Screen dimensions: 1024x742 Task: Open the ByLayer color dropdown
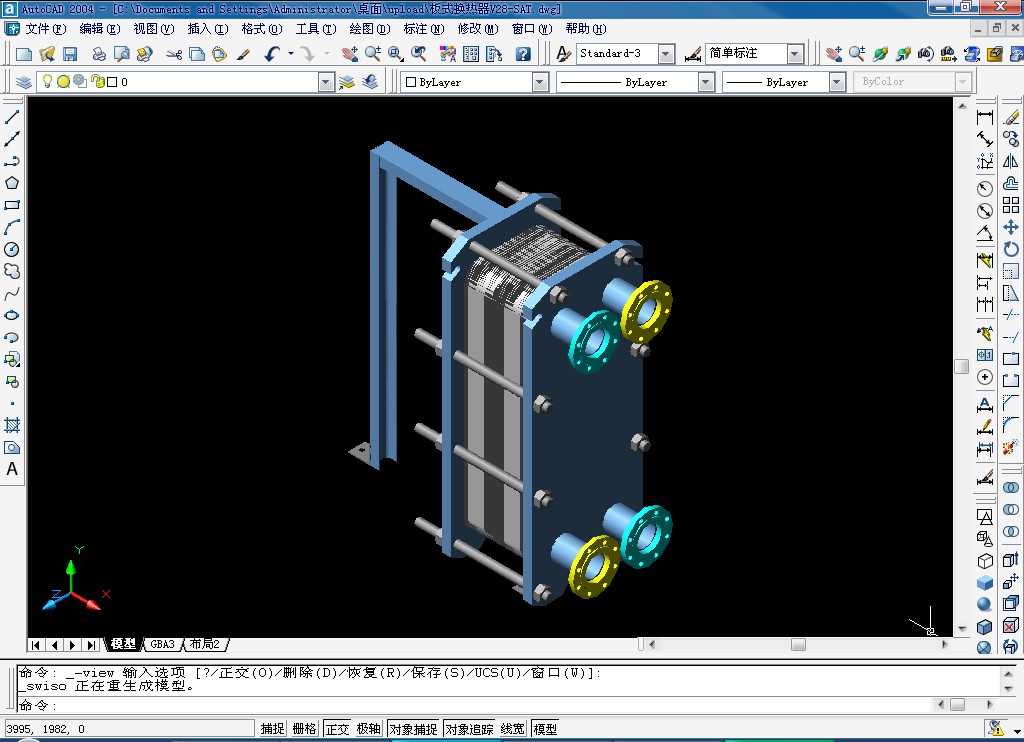pos(540,82)
